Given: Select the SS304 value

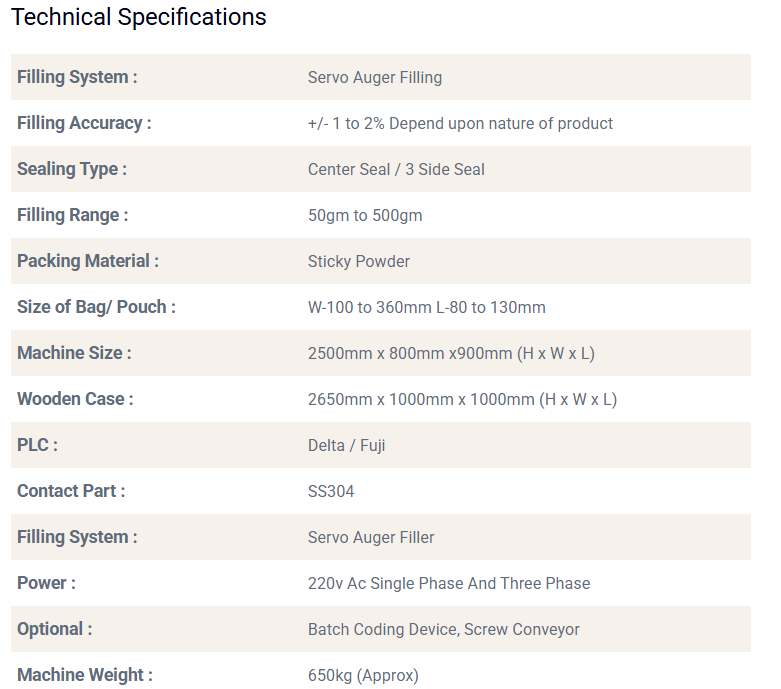Looking at the screenshot, I should (331, 491).
